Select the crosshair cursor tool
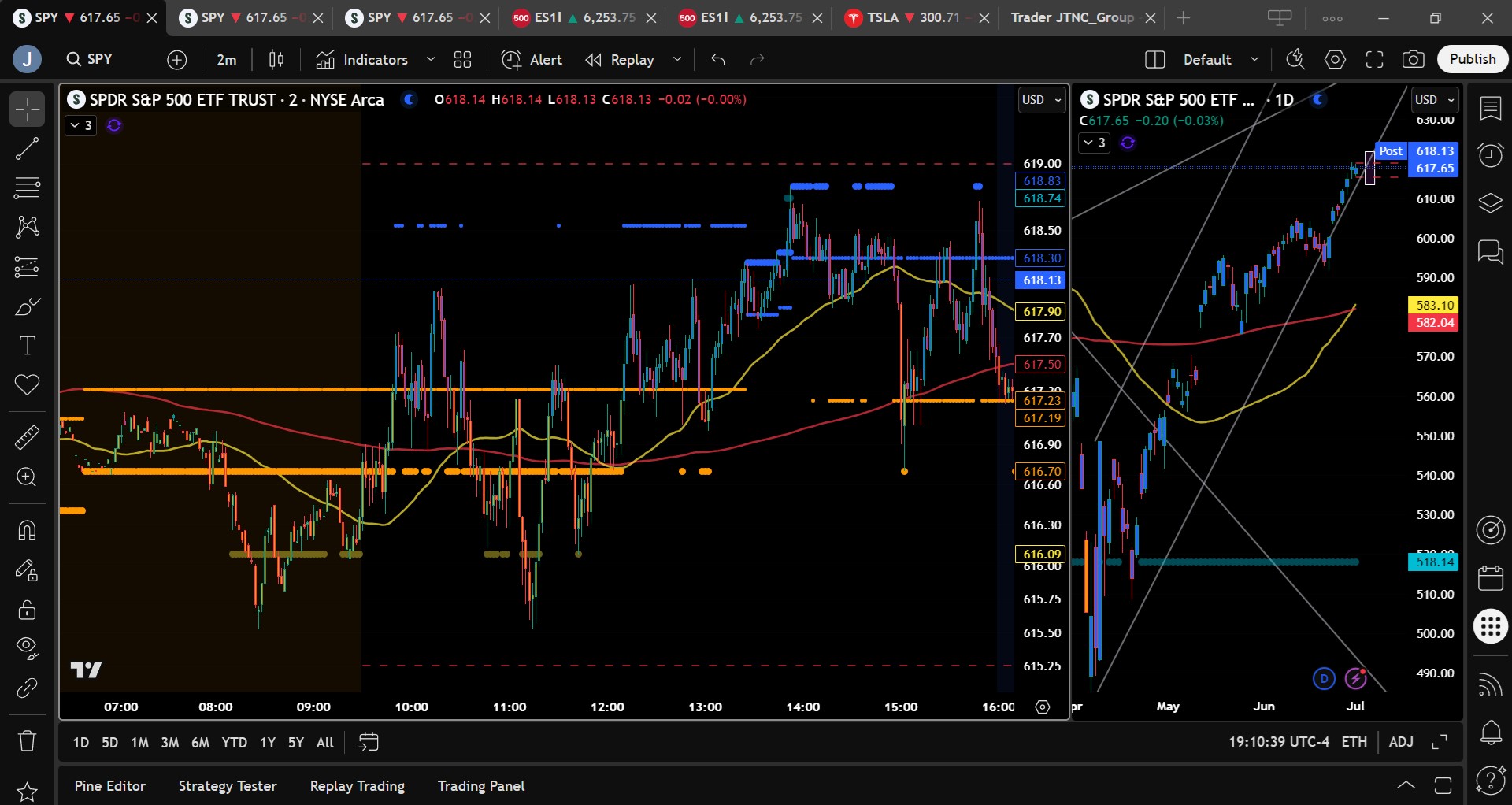The width and height of the screenshot is (1512, 805). 27,109
